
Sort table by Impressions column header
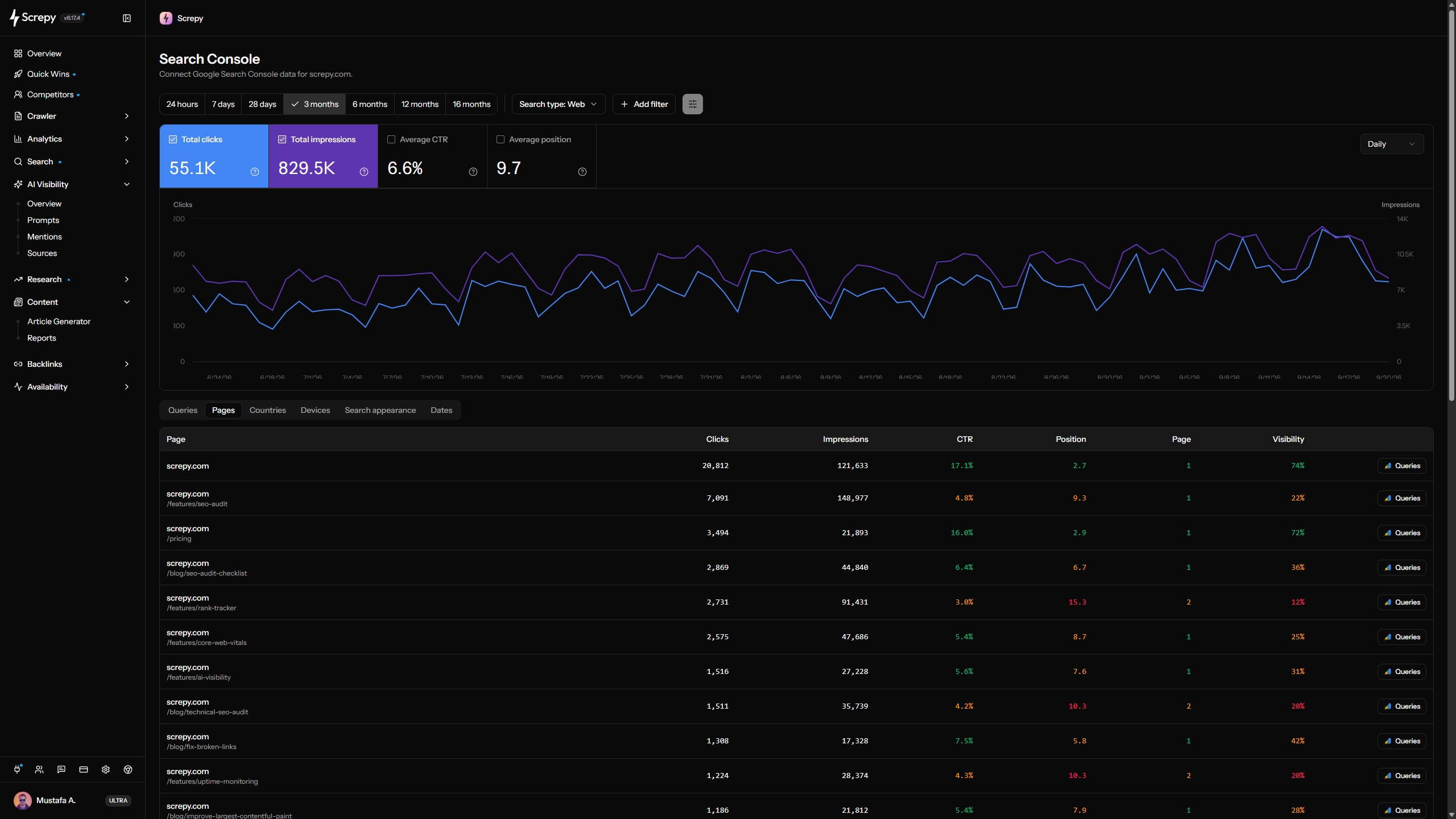point(845,439)
